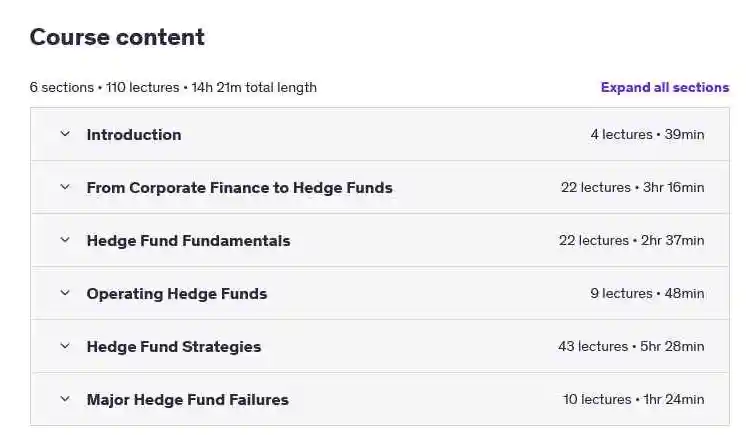The width and height of the screenshot is (746, 435).
Task: Toggle the chevron beside Hedge Fund Fundamentals
Action: point(65,240)
